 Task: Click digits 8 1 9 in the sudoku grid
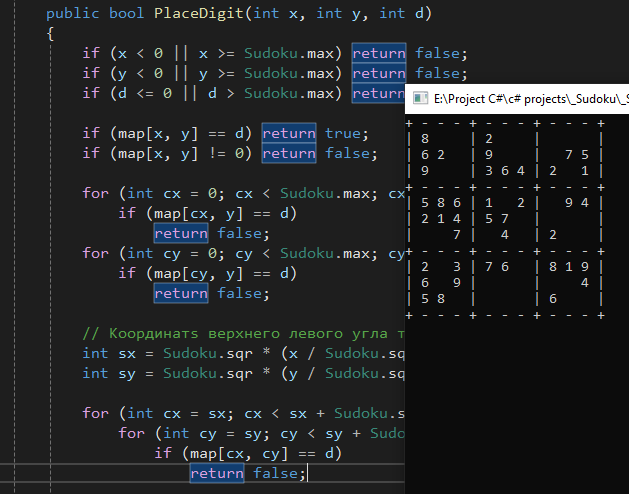tap(569, 267)
